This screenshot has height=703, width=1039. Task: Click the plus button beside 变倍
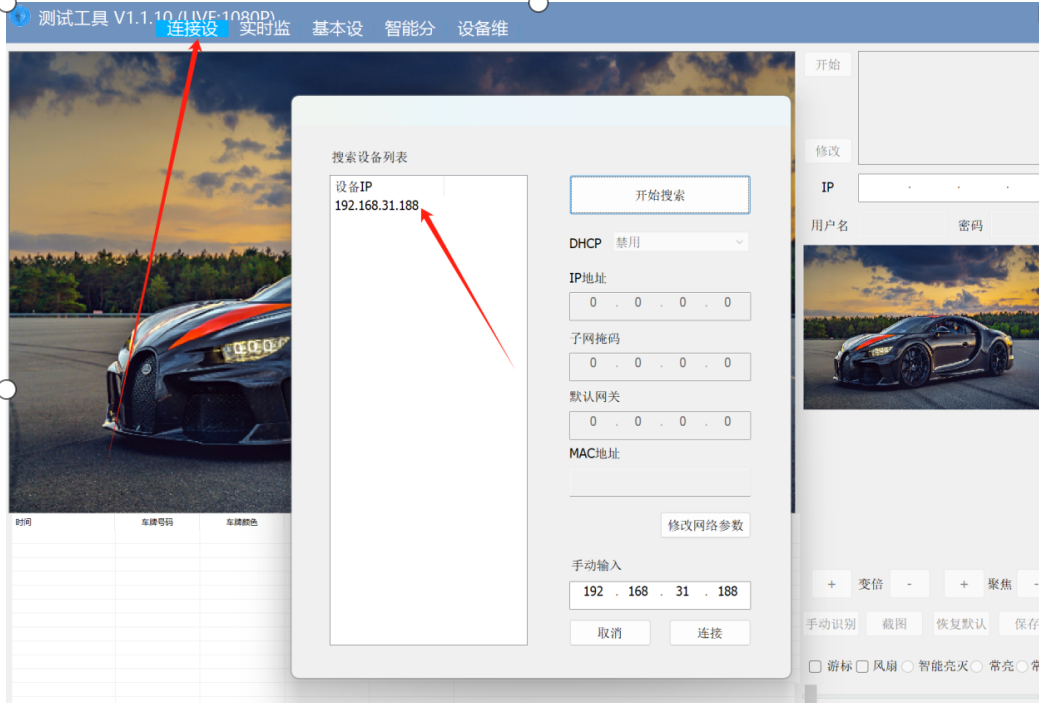(x=832, y=584)
